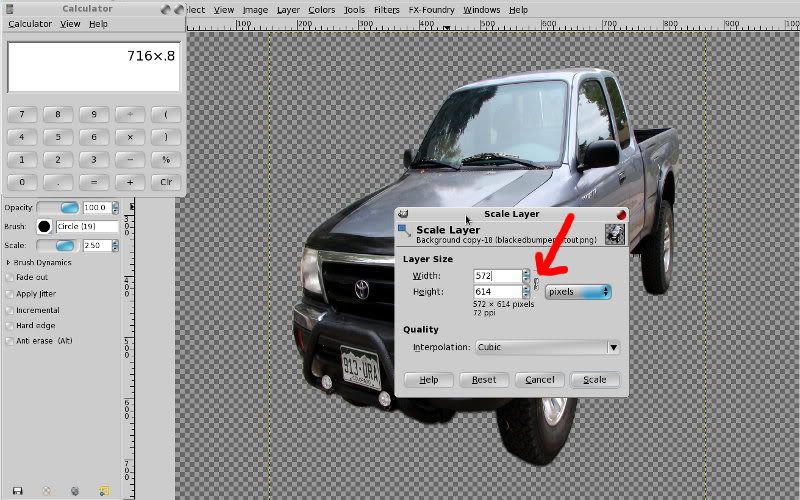Click the 5 key in Calculator

58,137
